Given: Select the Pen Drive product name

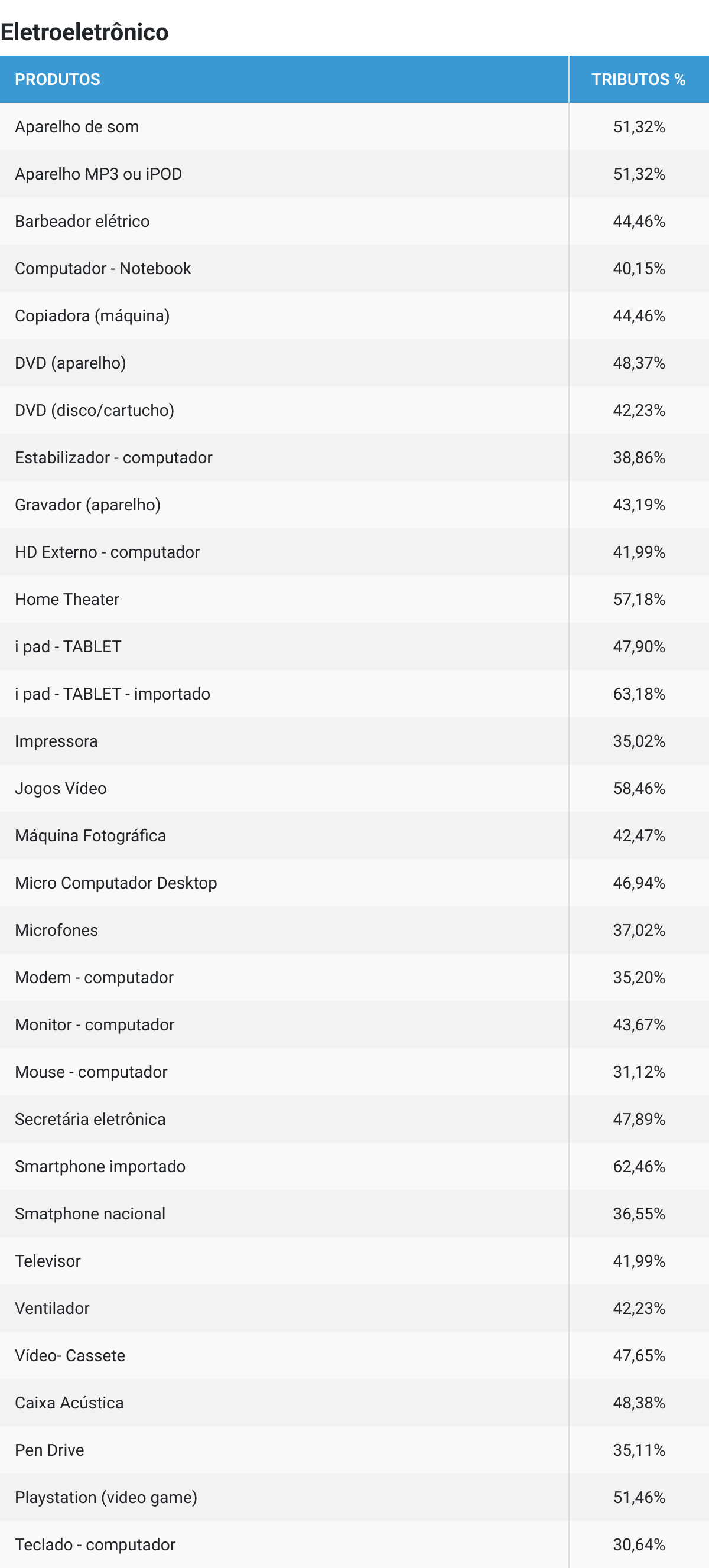Looking at the screenshot, I should point(49,1450).
